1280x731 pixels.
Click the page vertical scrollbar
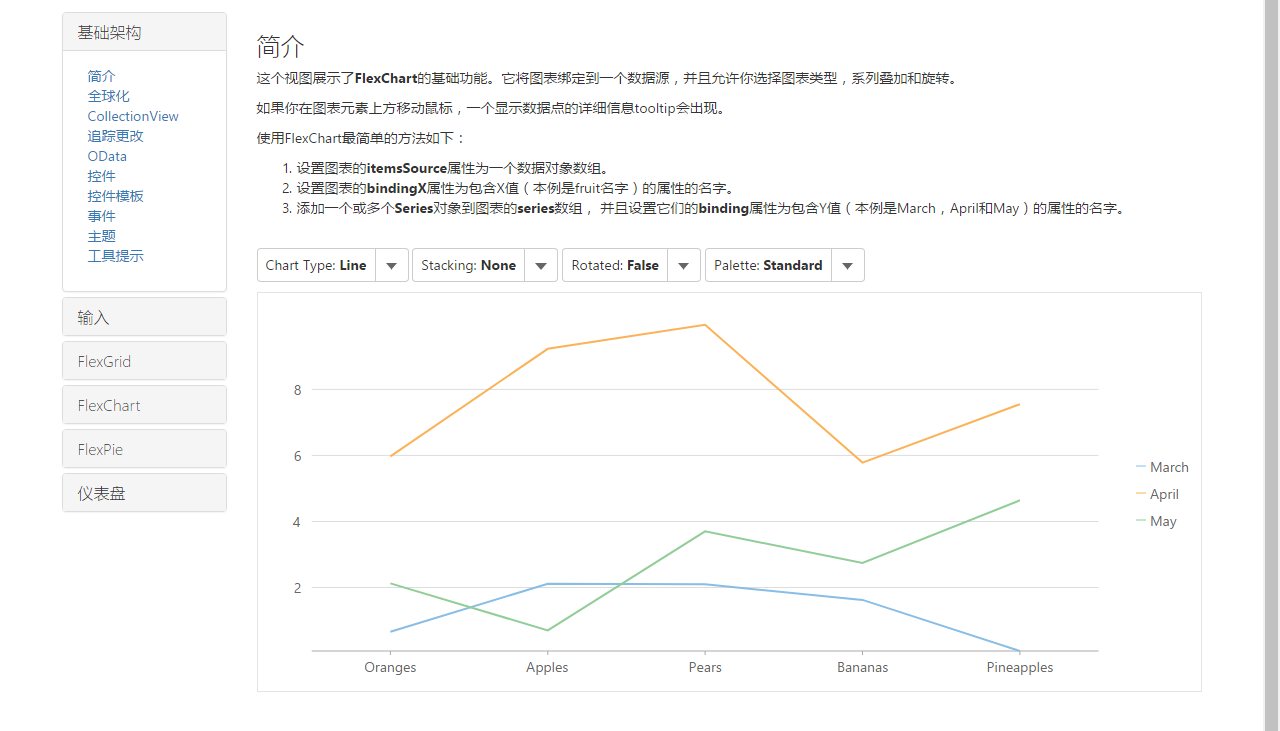tap(1272, 365)
